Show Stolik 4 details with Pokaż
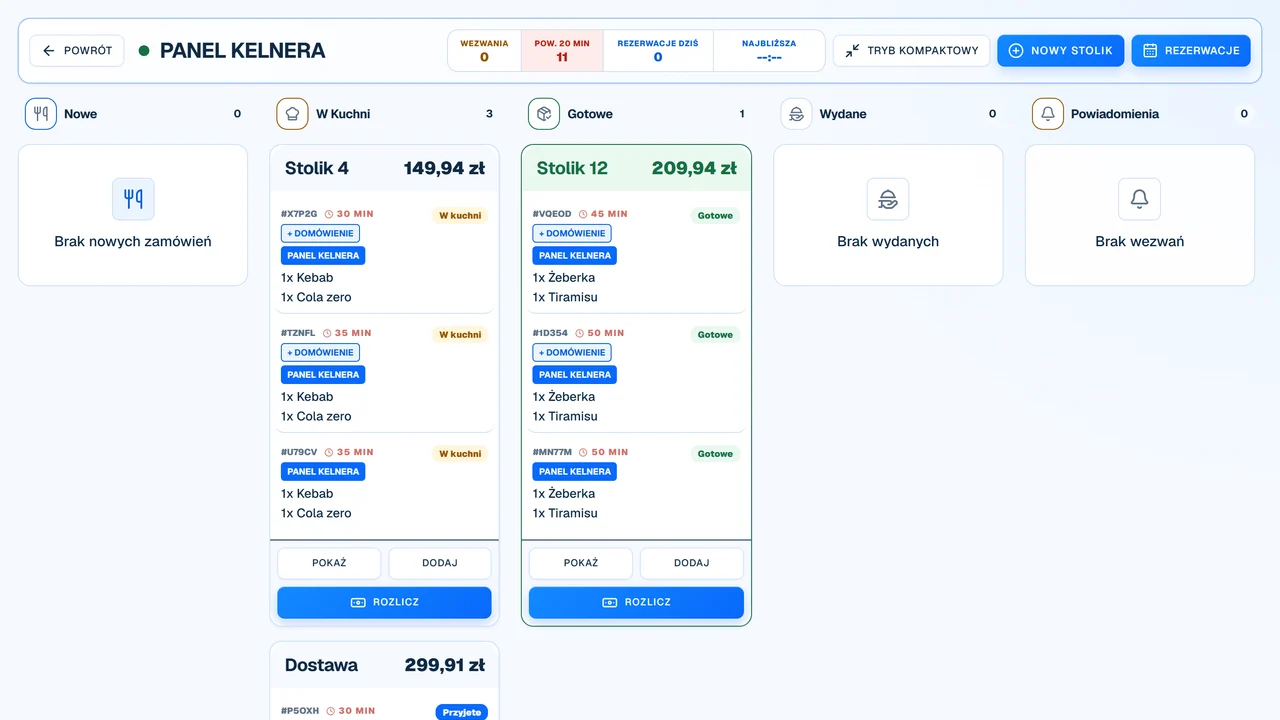Screen dimensions: 1280x720 [329, 563]
